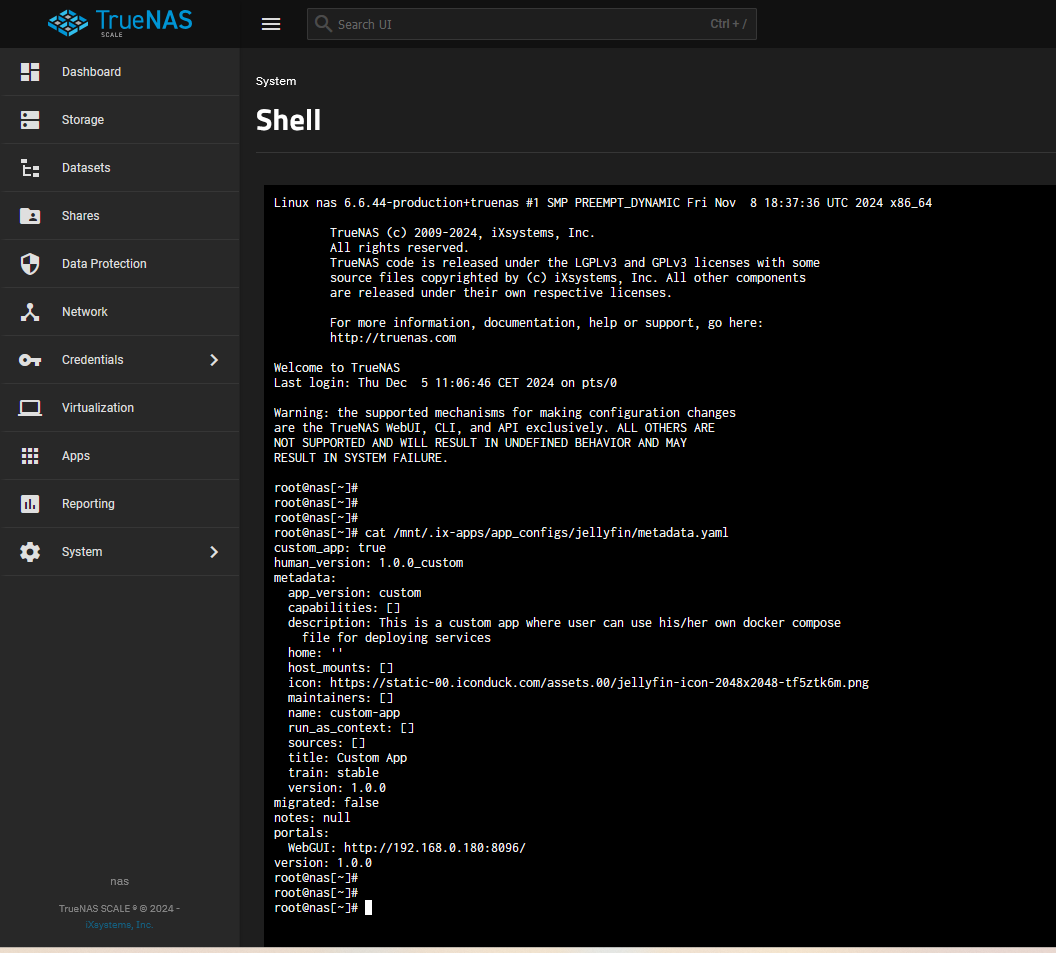1056x953 pixels.
Task: Click the magnifier icon in search bar
Action: pyautogui.click(x=323, y=24)
